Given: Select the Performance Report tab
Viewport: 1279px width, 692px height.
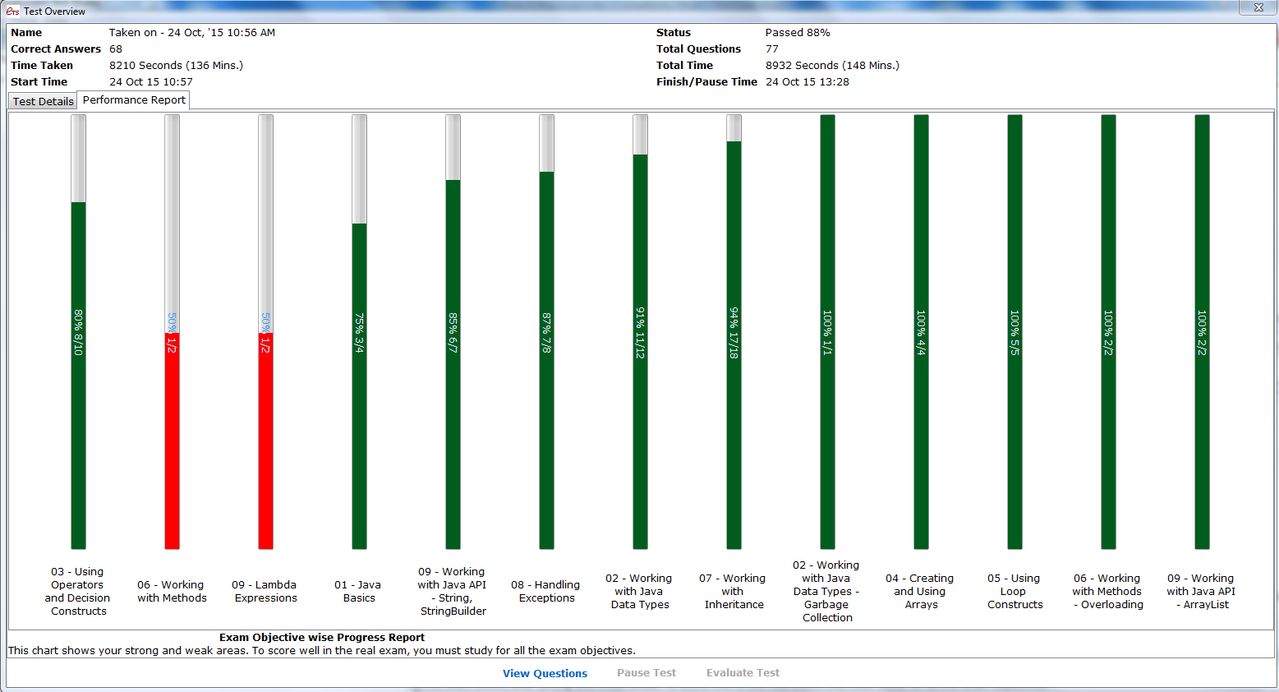Looking at the screenshot, I should point(133,100).
